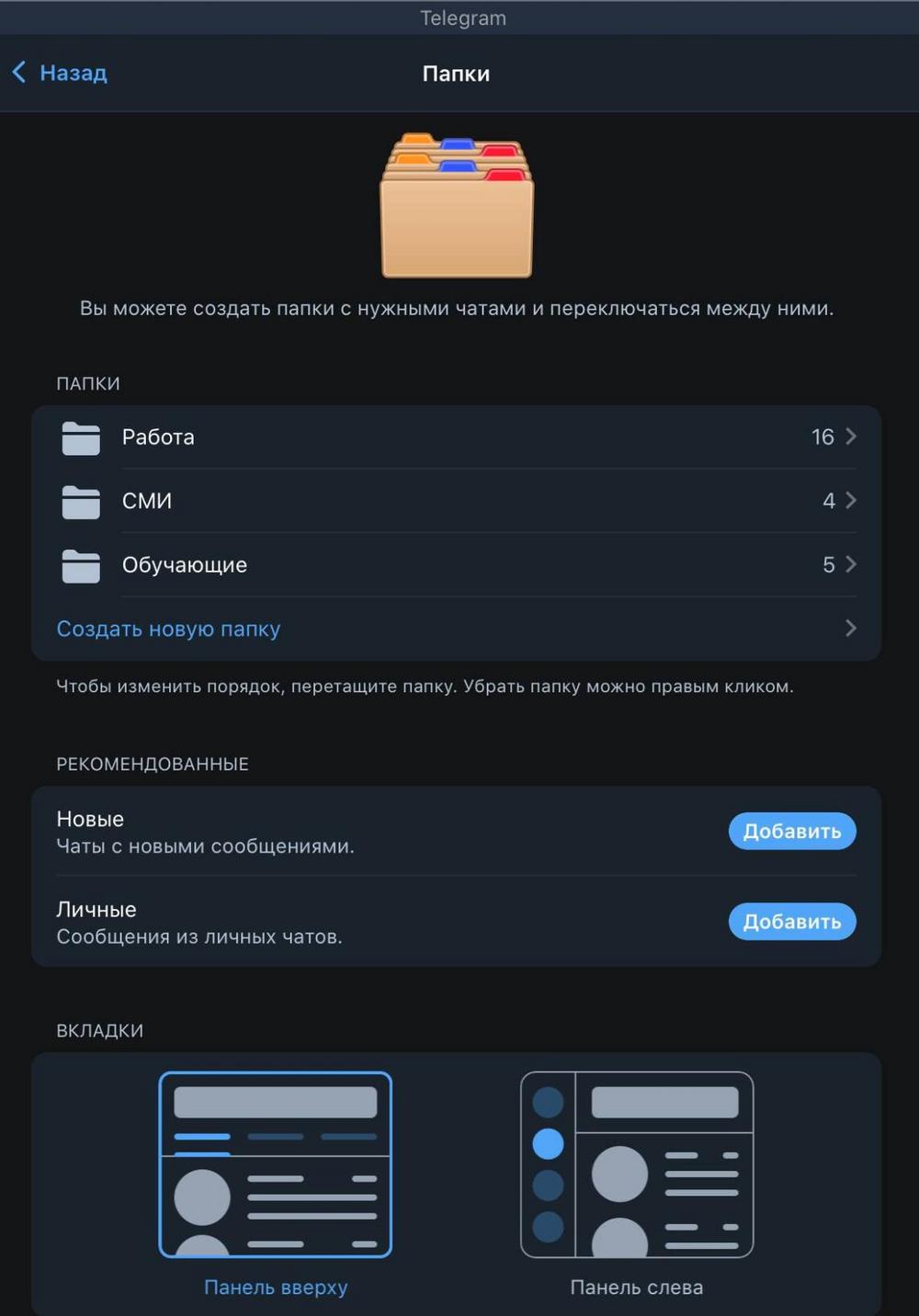The image size is (919, 1316).
Task: Click the chat count 16 for Работа
Action: point(823,437)
